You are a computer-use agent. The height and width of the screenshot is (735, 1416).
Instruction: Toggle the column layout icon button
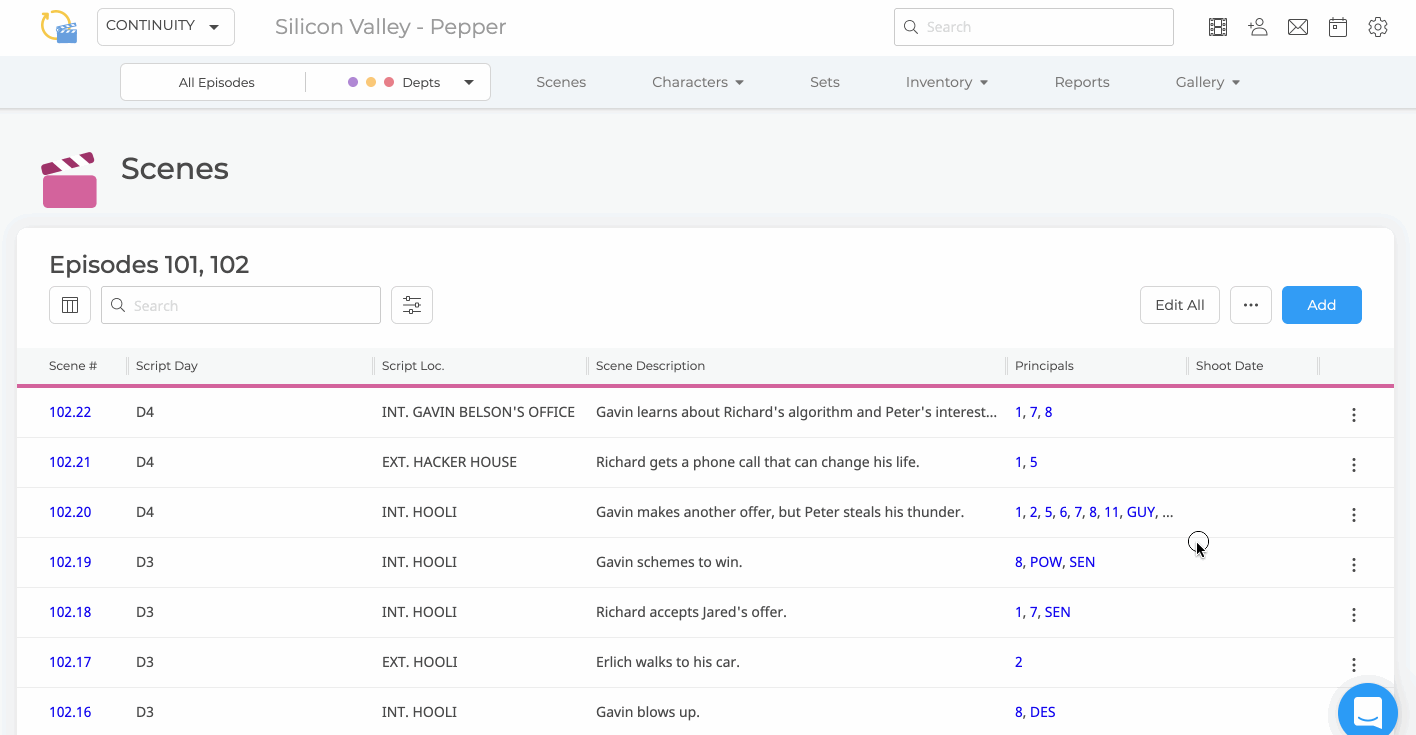coord(70,305)
